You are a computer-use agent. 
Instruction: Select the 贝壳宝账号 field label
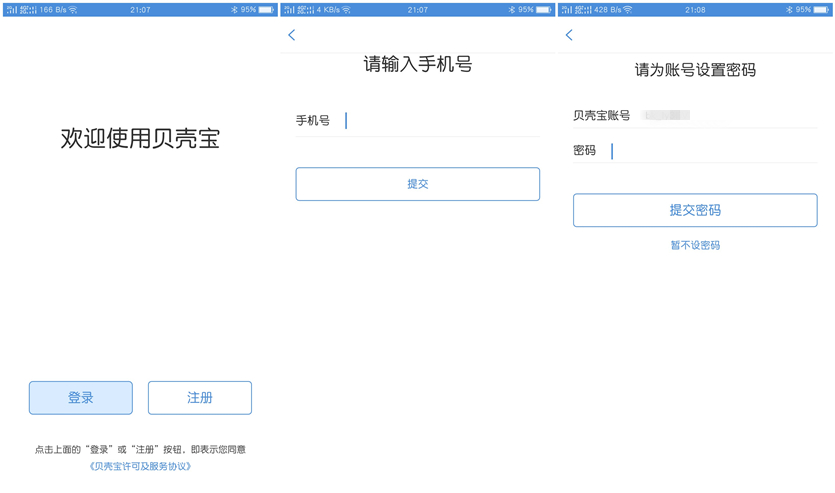602,116
